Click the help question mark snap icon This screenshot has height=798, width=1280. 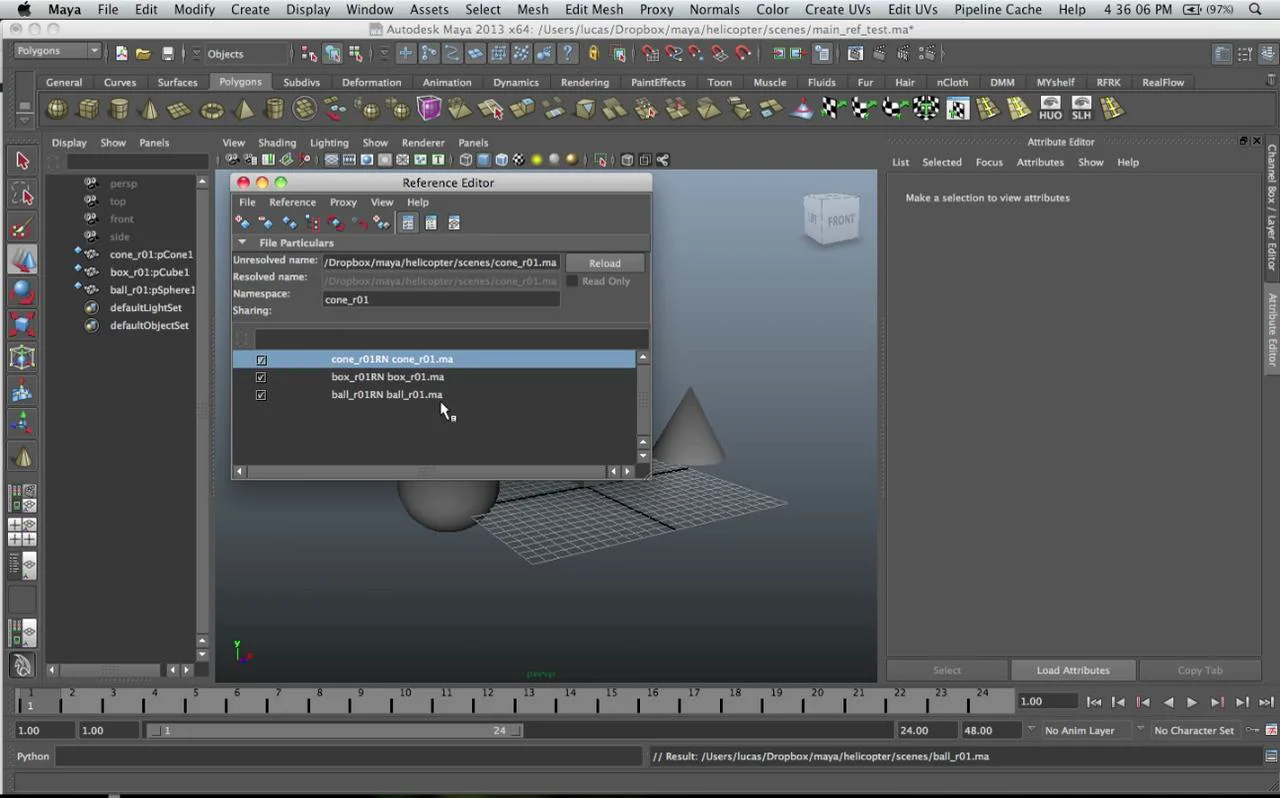point(567,54)
